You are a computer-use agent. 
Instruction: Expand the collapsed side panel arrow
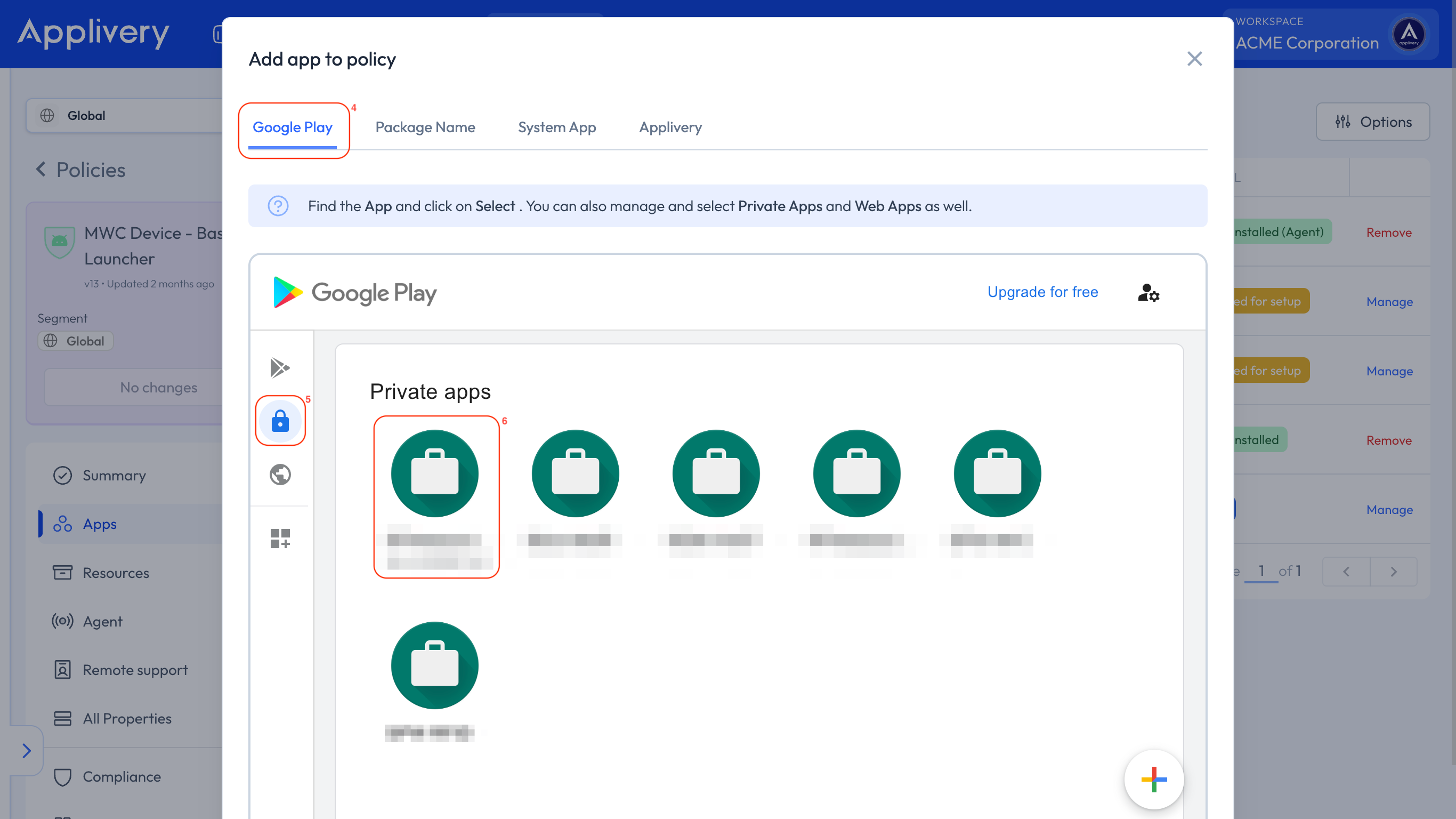pyautogui.click(x=27, y=751)
